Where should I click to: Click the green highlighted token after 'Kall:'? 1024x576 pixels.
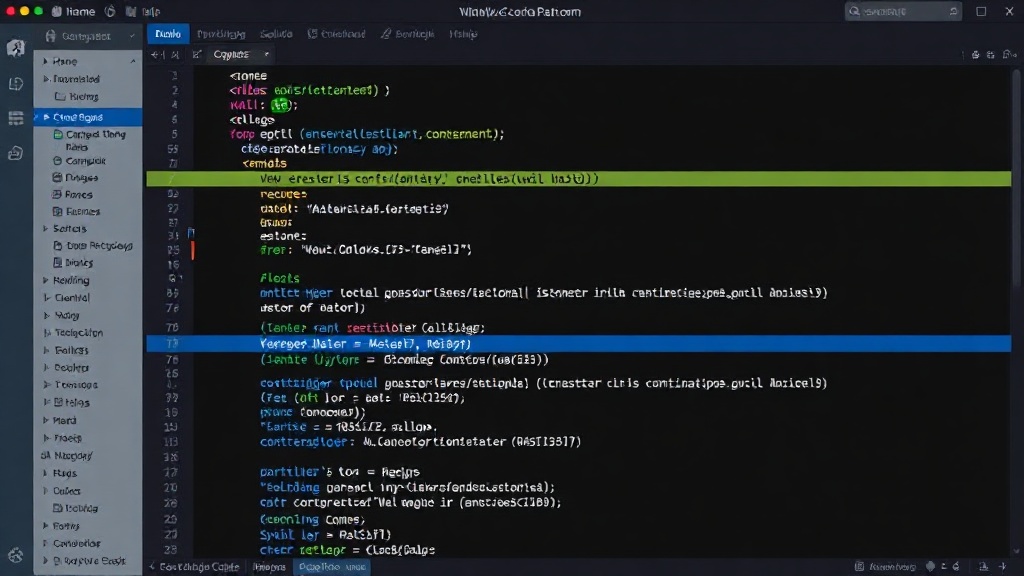point(280,105)
